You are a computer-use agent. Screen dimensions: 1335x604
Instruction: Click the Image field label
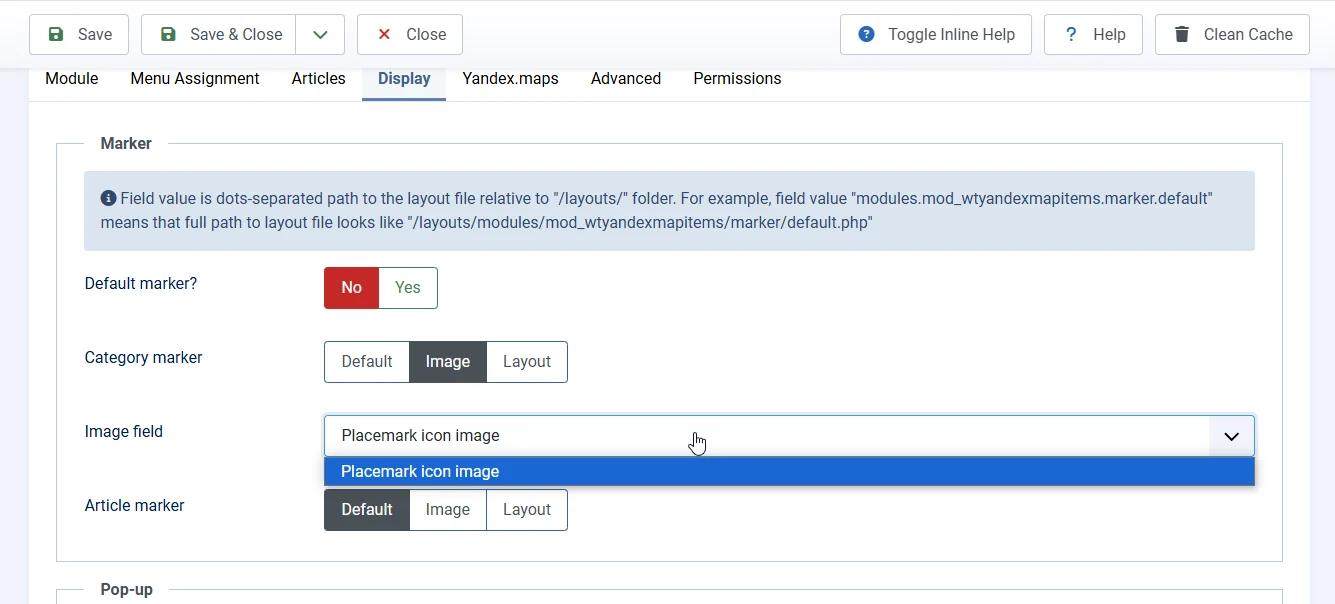click(x=124, y=432)
